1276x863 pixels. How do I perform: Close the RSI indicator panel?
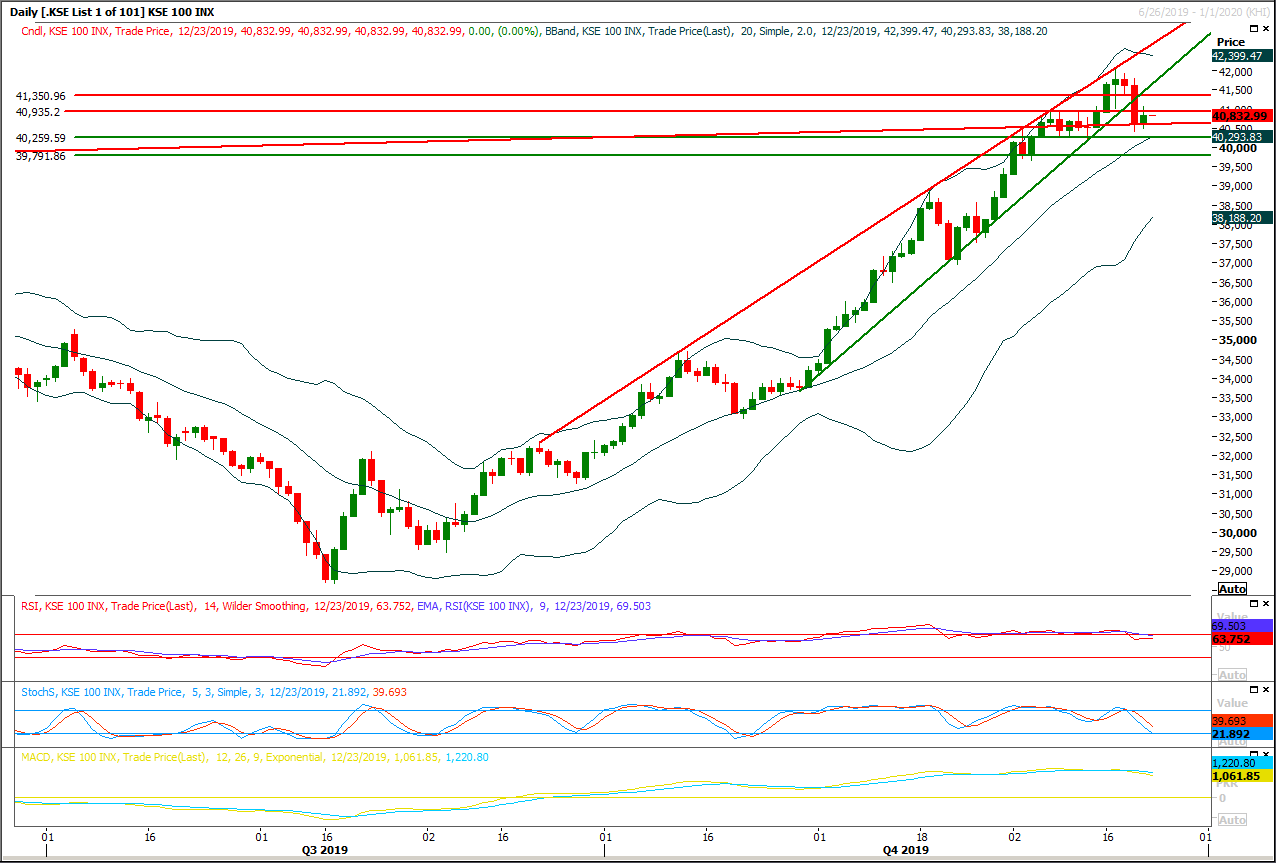(x=1266, y=604)
